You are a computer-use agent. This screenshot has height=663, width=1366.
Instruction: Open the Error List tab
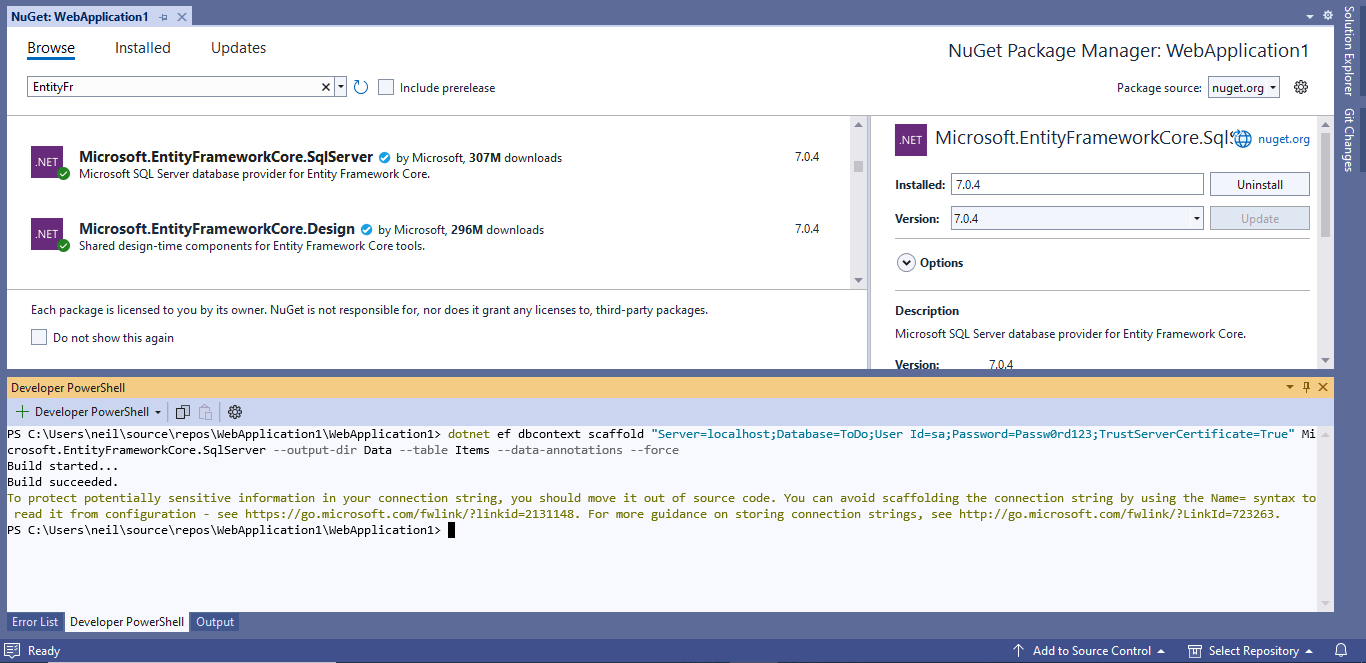35,622
